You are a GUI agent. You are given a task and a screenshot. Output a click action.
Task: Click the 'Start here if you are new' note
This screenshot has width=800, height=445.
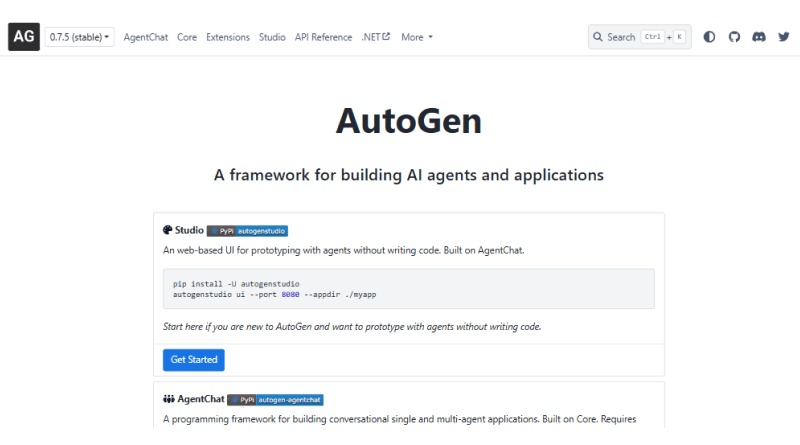352,327
